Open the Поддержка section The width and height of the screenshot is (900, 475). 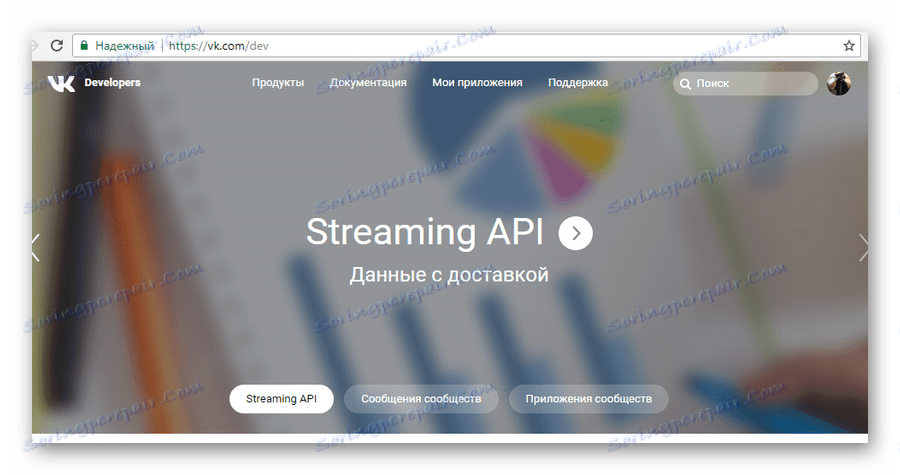point(577,83)
